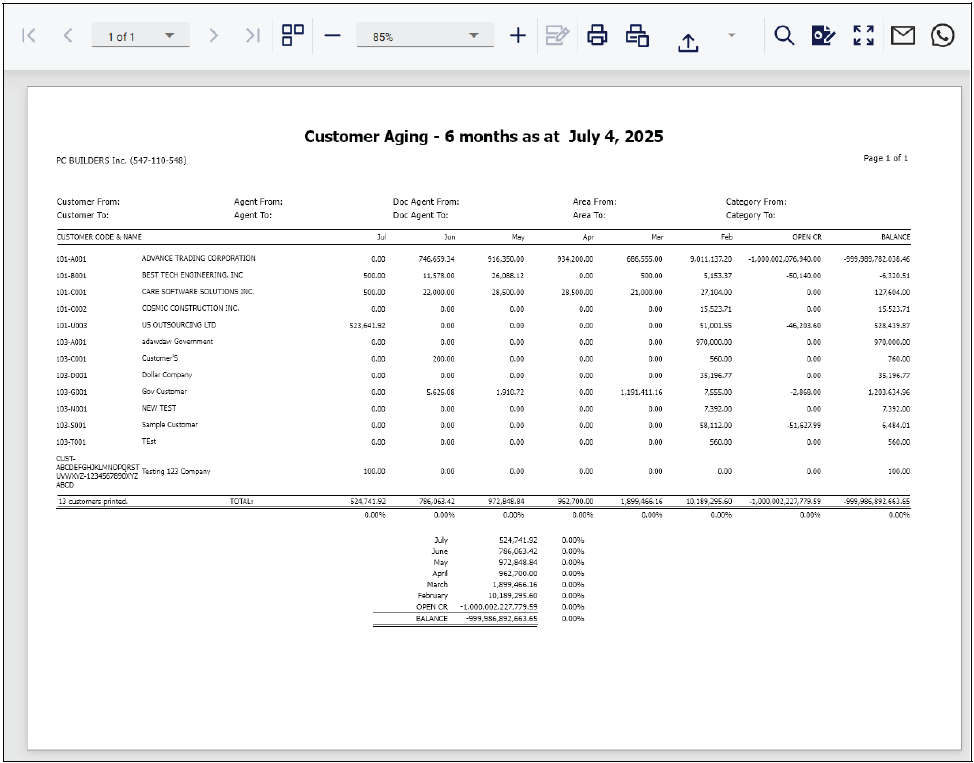Click 'Dollar Company' row name

[167, 375]
